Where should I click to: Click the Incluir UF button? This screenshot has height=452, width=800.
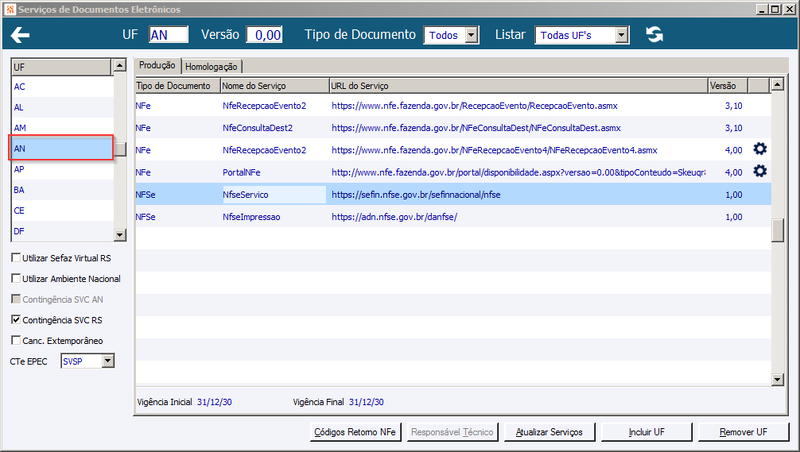(646, 432)
